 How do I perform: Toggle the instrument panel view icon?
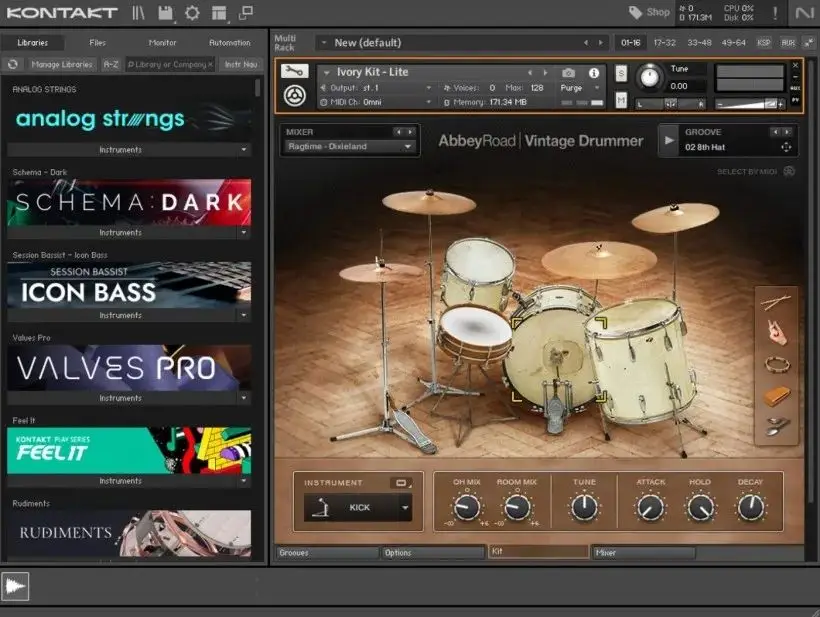coord(401,483)
